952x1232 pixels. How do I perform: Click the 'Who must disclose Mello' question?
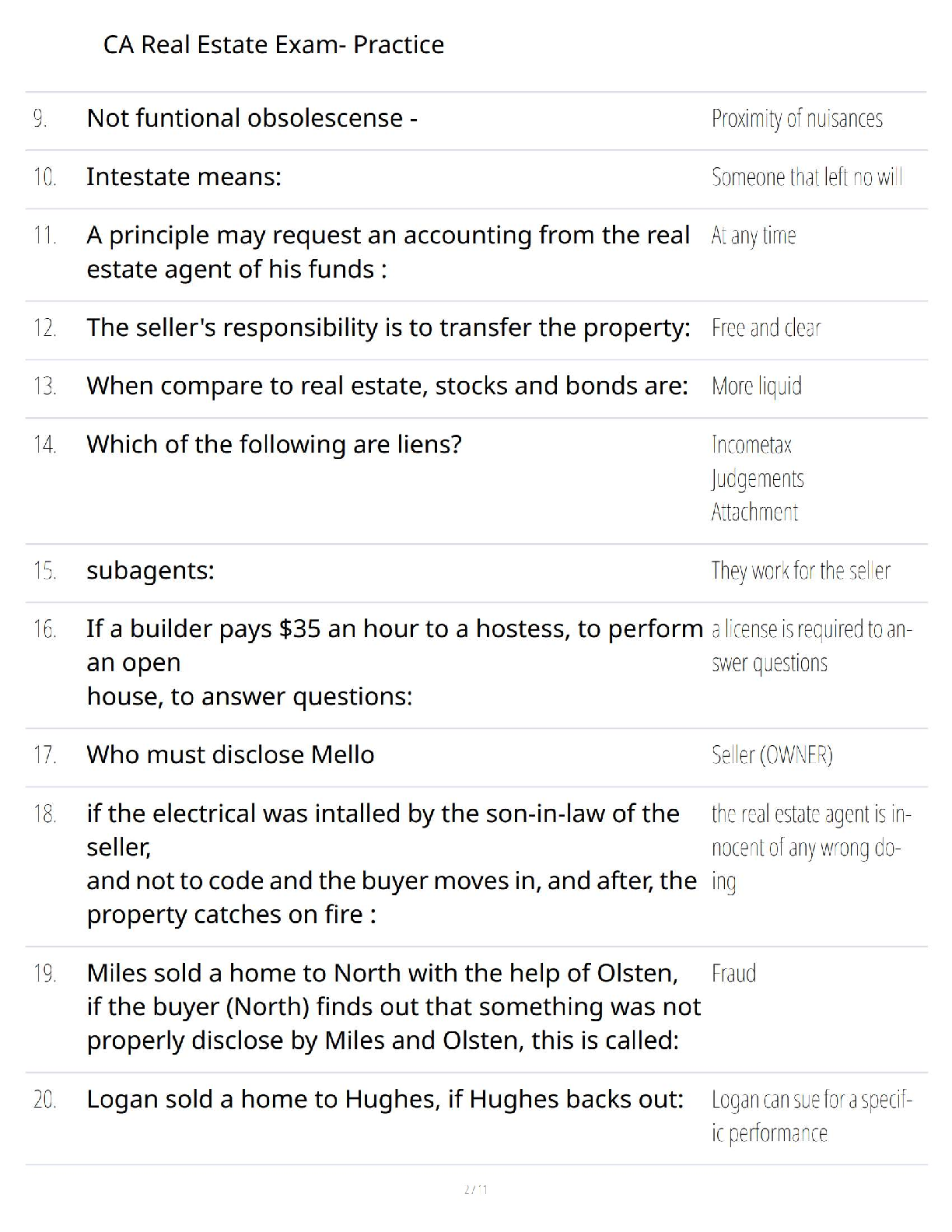point(230,754)
